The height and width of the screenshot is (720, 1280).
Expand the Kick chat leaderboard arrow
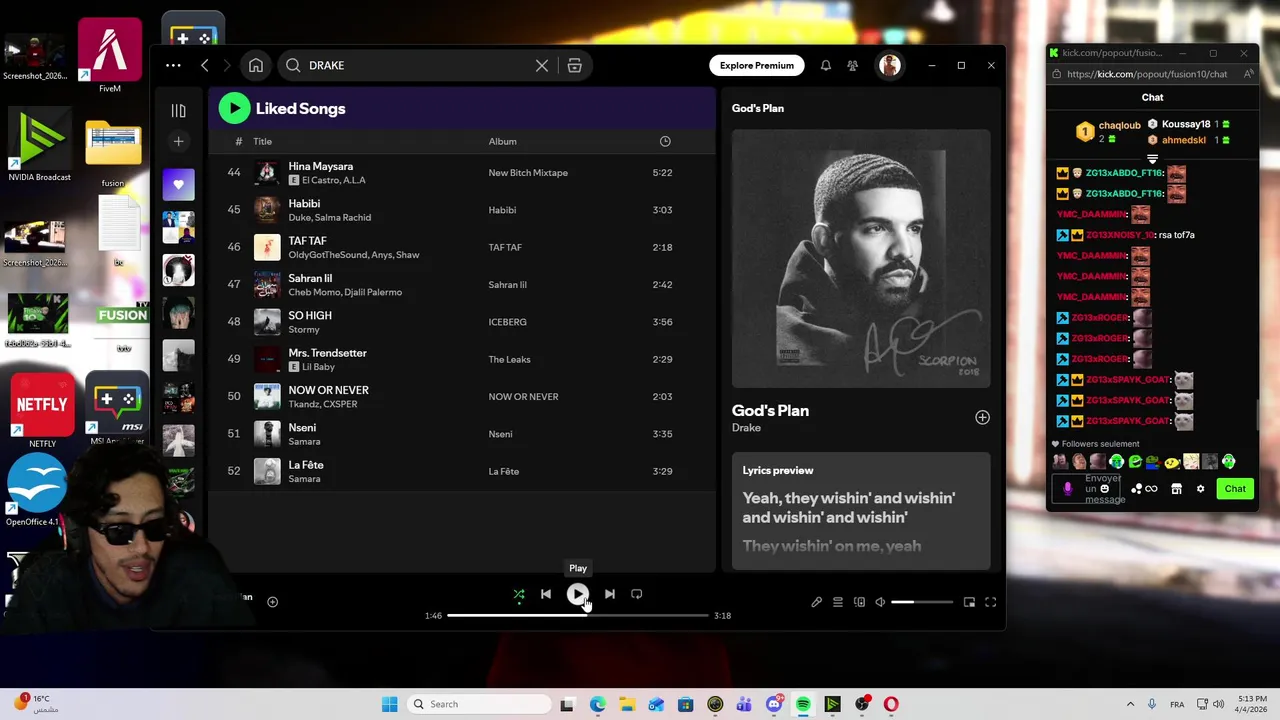click(1152, 159)
